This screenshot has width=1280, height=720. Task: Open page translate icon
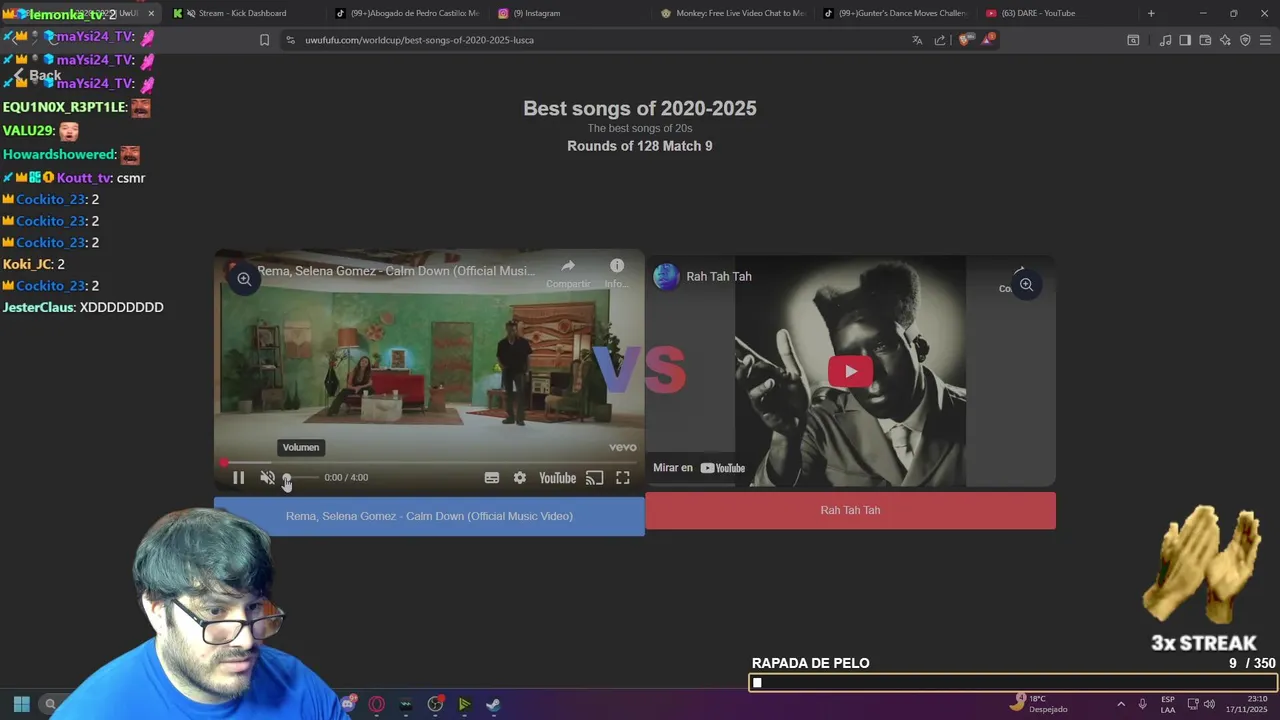point(917,40)
